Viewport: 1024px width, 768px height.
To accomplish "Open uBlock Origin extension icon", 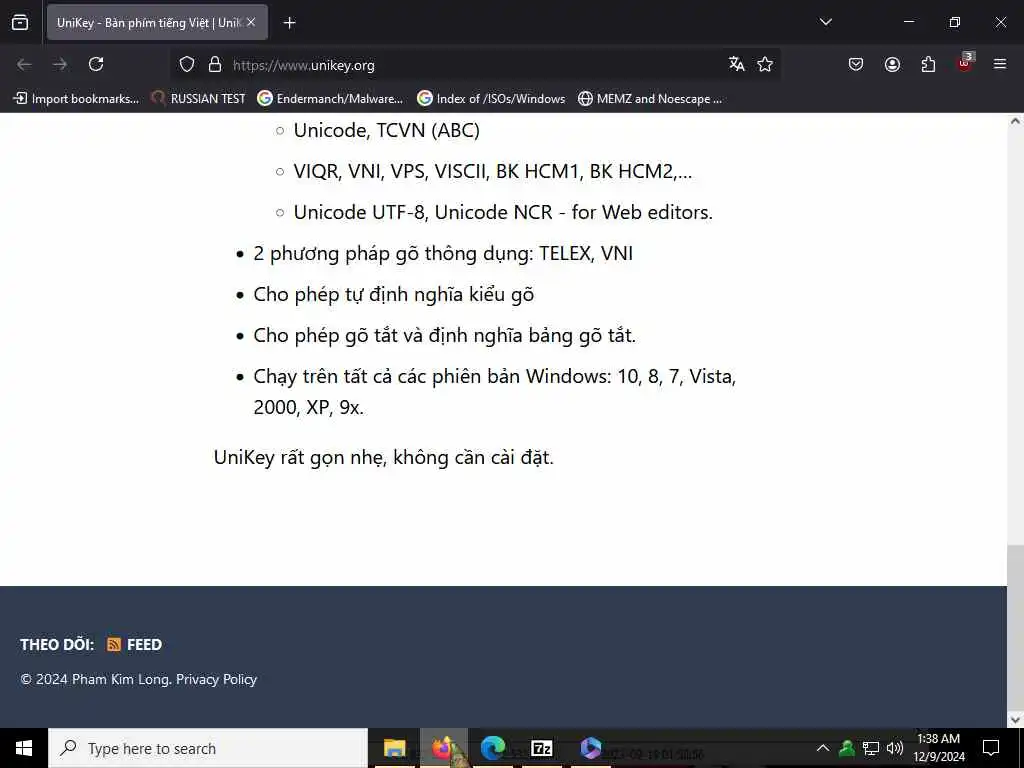I will [965, 63].
